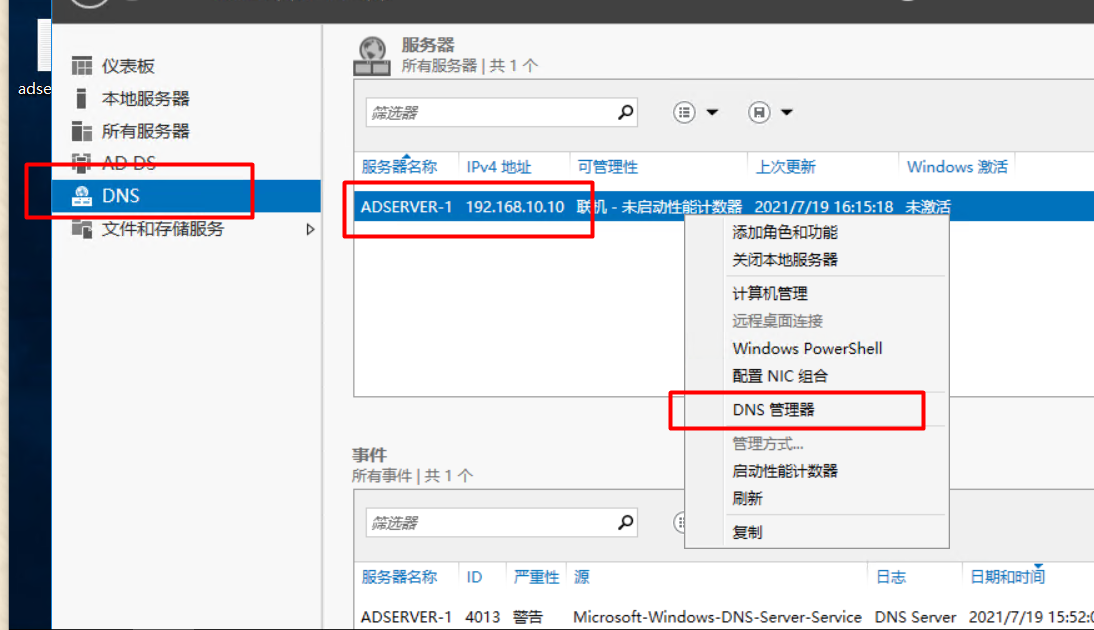Viewport: 1094px width, 630px height.
Task: Open 计算机管理 from context menu
Action: [x=770, y=293]
